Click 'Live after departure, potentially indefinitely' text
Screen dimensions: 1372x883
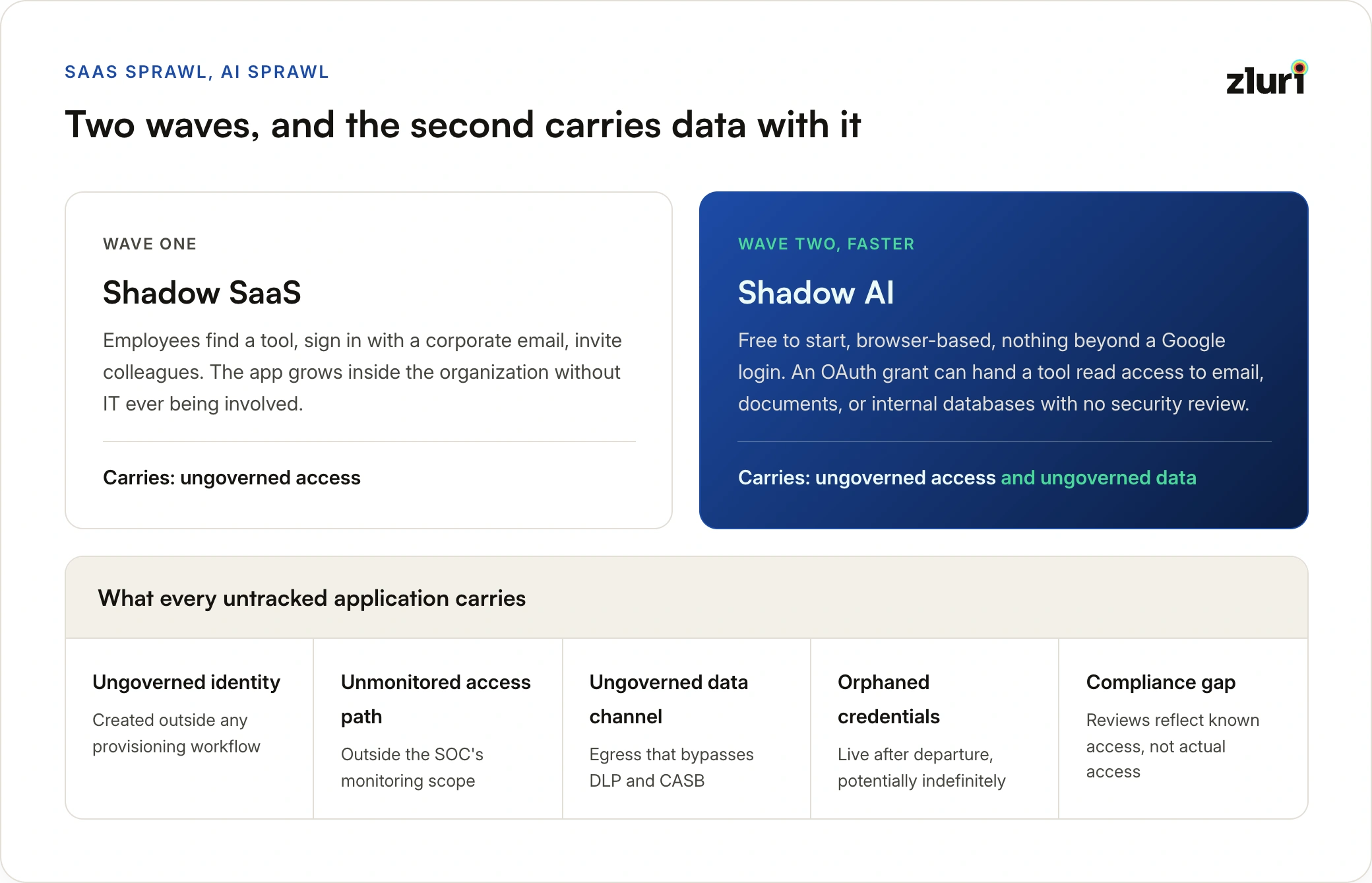(921, 768)
